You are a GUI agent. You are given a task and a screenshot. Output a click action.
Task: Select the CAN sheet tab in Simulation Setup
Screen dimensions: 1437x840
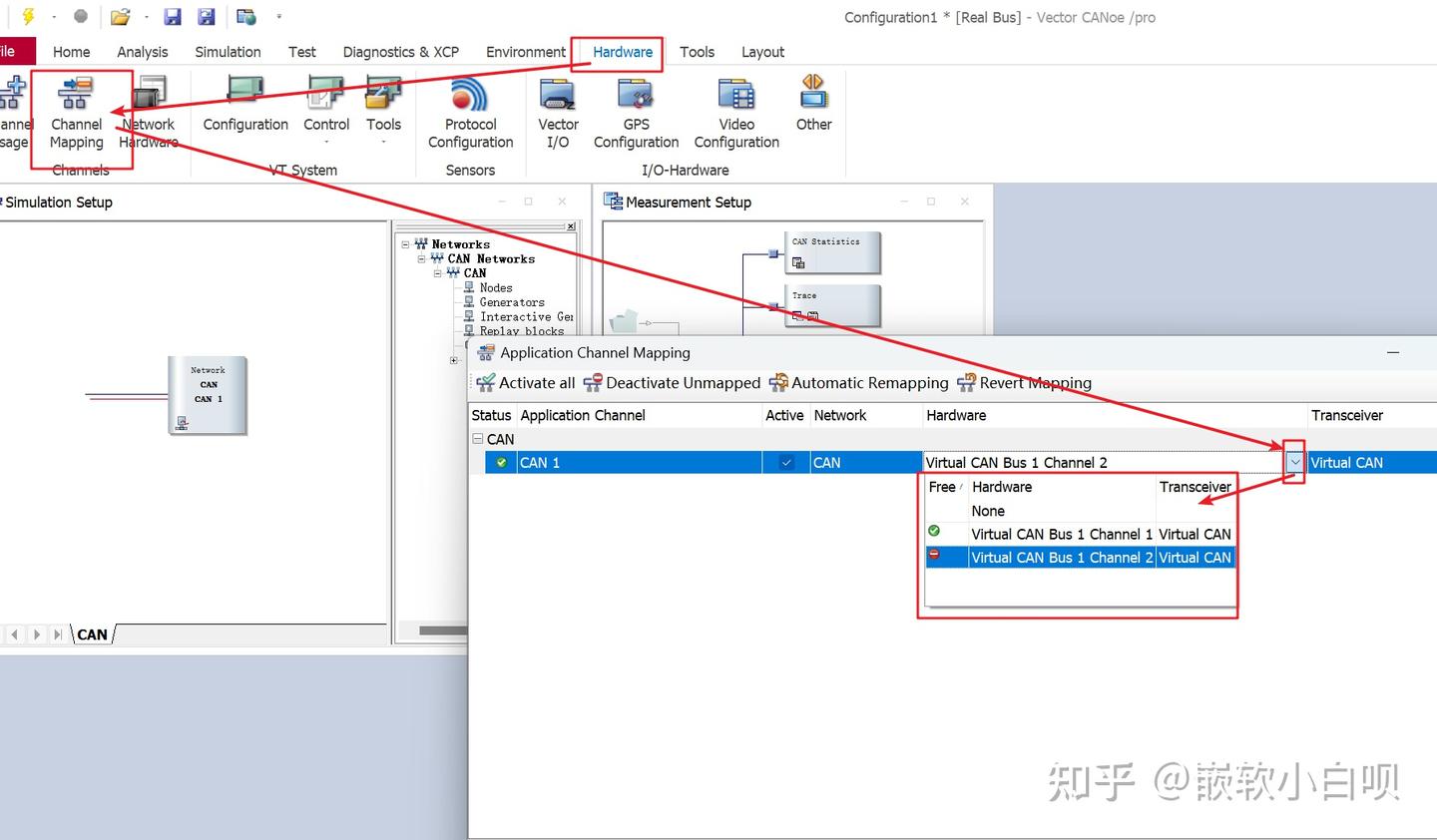tap(92, 634)
